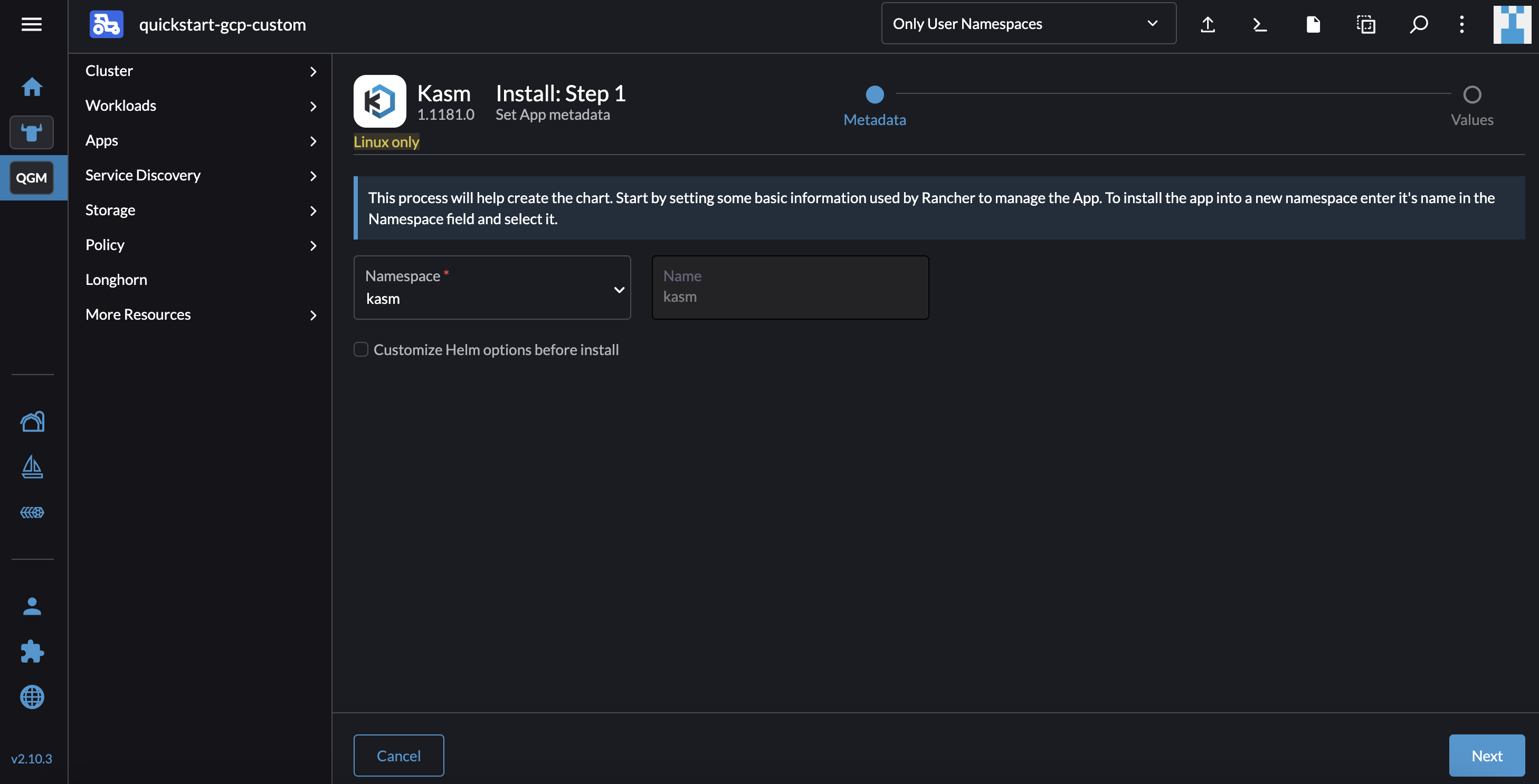
Task: Download the KubeConfig file icon
Action: pyautogui.click(x=1313, y=24)
